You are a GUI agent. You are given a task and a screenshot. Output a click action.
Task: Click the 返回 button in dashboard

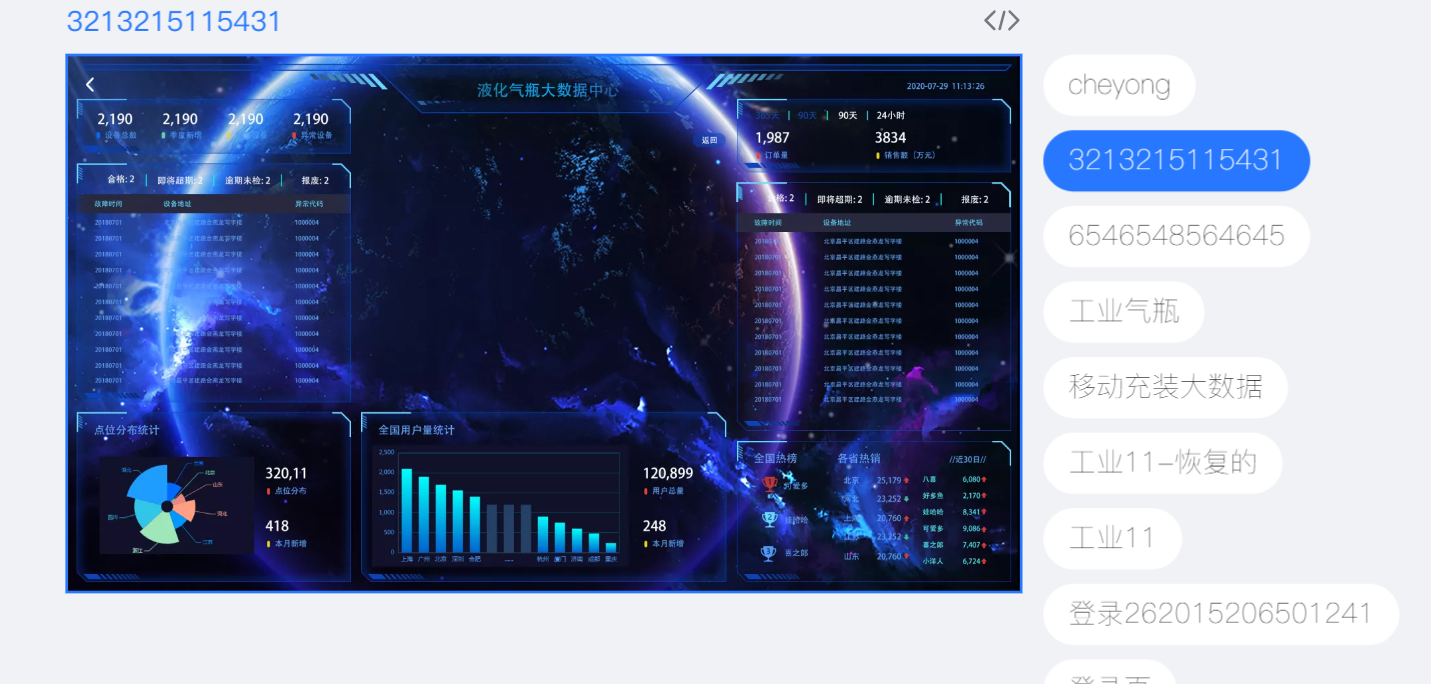coord(710,140)
